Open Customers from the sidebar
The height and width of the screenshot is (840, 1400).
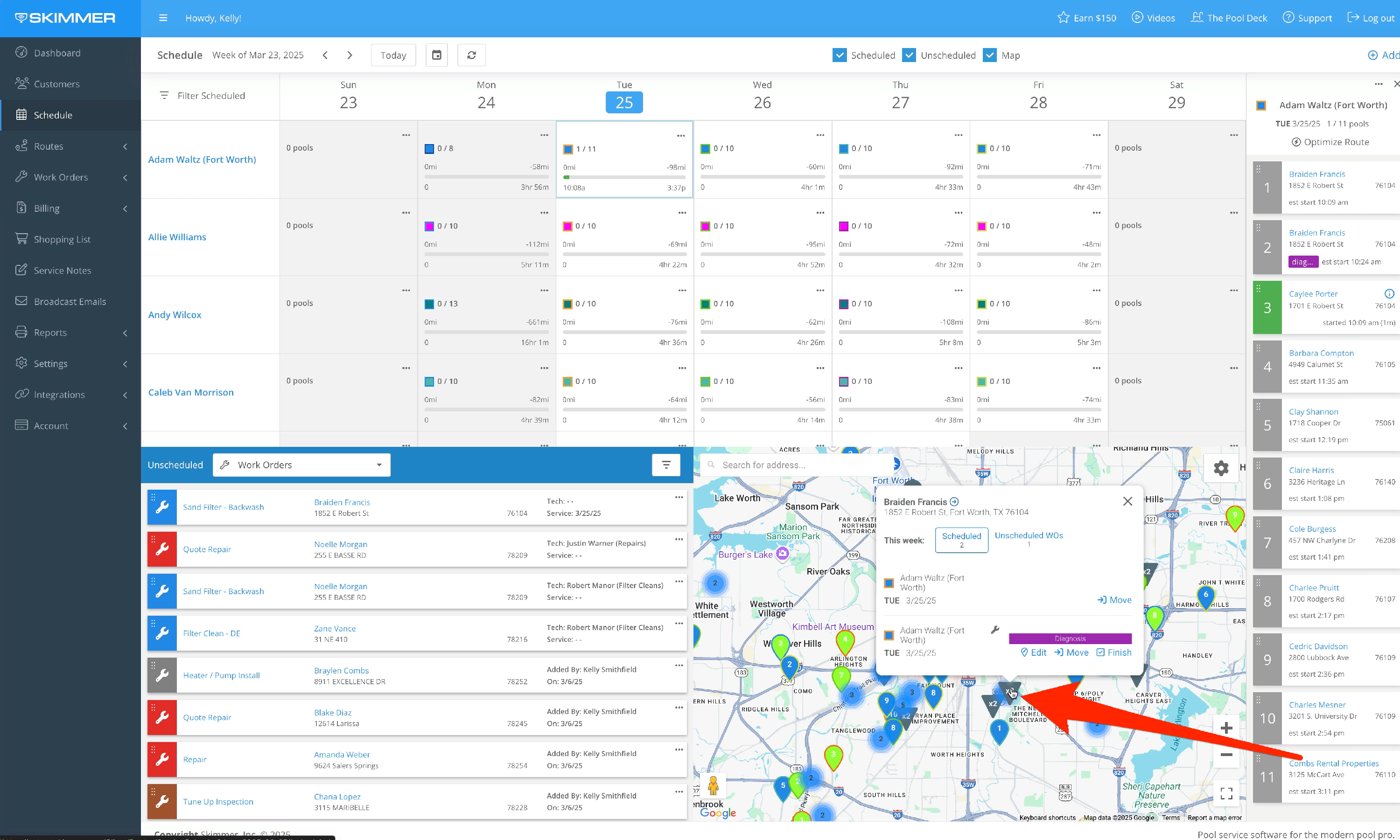click(x=56, y=84)
